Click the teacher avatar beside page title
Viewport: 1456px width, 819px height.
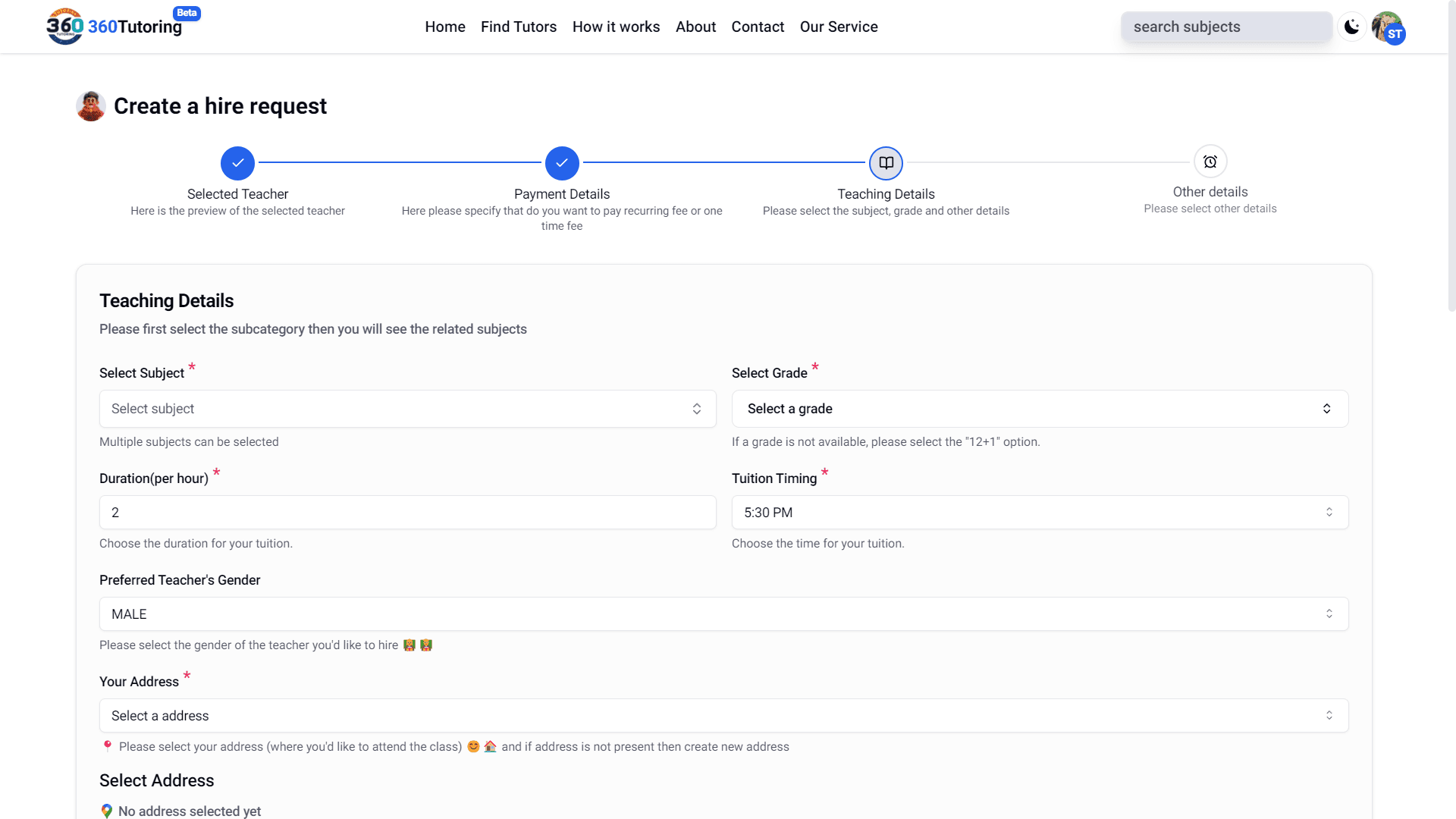point(91,106)
